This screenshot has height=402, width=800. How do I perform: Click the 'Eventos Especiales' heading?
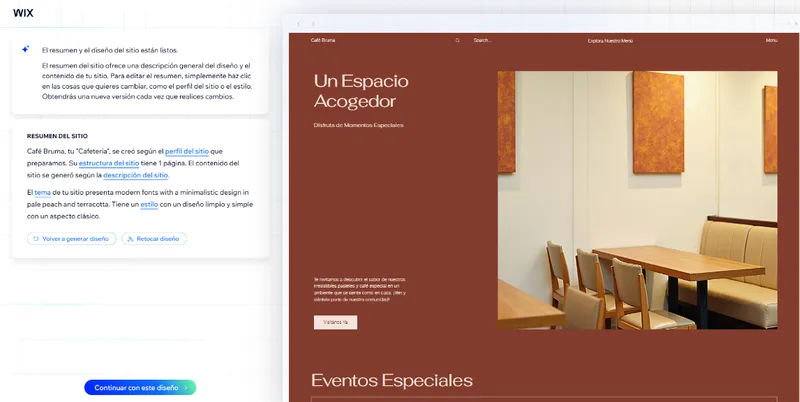point(392,381)
